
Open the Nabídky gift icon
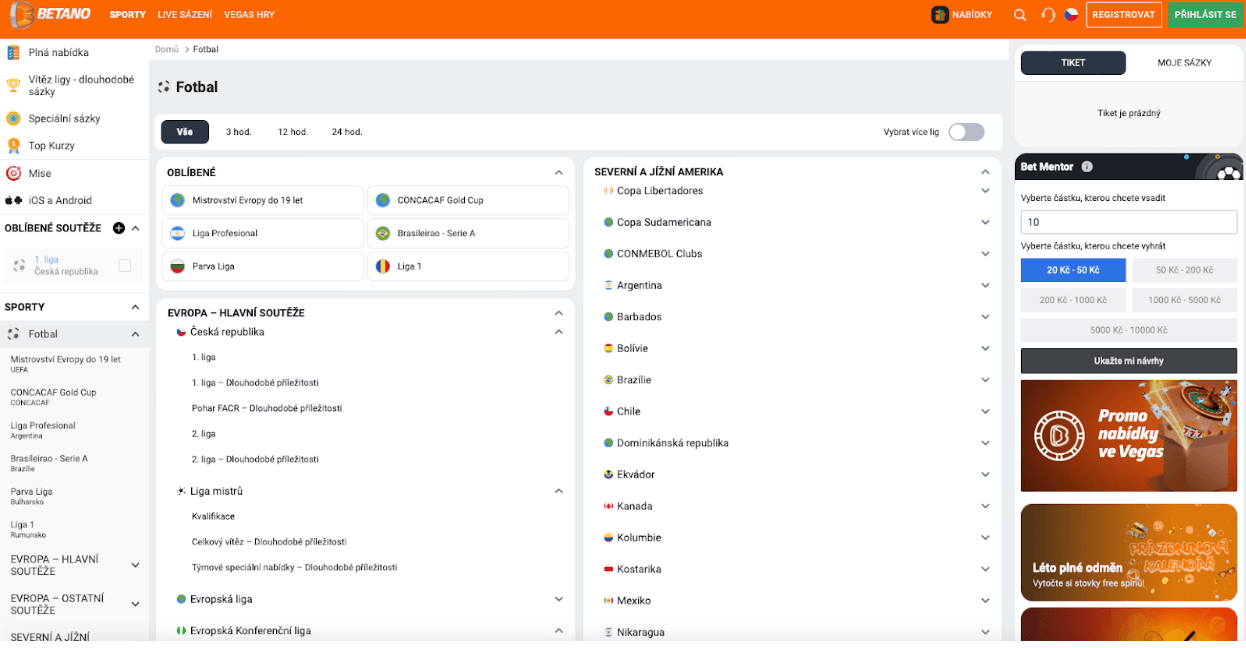click(940, 15)
